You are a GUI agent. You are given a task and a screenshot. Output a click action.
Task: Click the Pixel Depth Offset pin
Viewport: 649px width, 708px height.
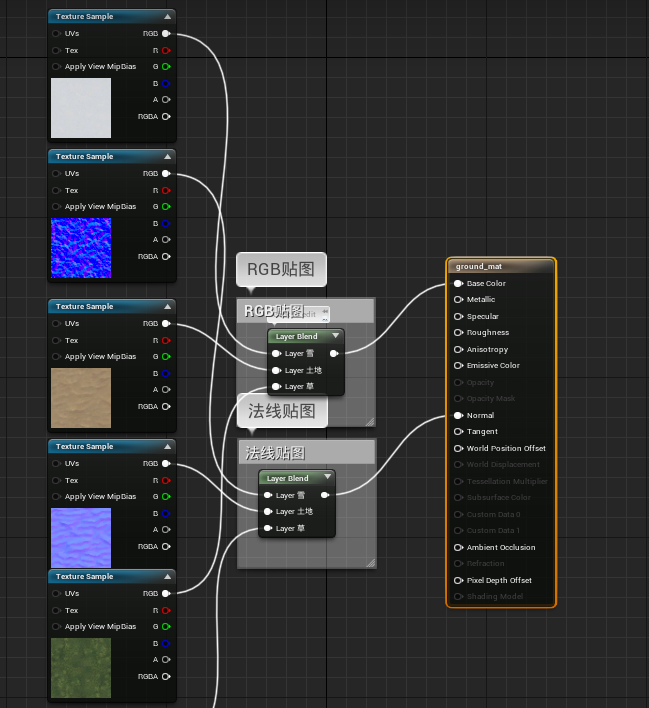tap(458, 581)
